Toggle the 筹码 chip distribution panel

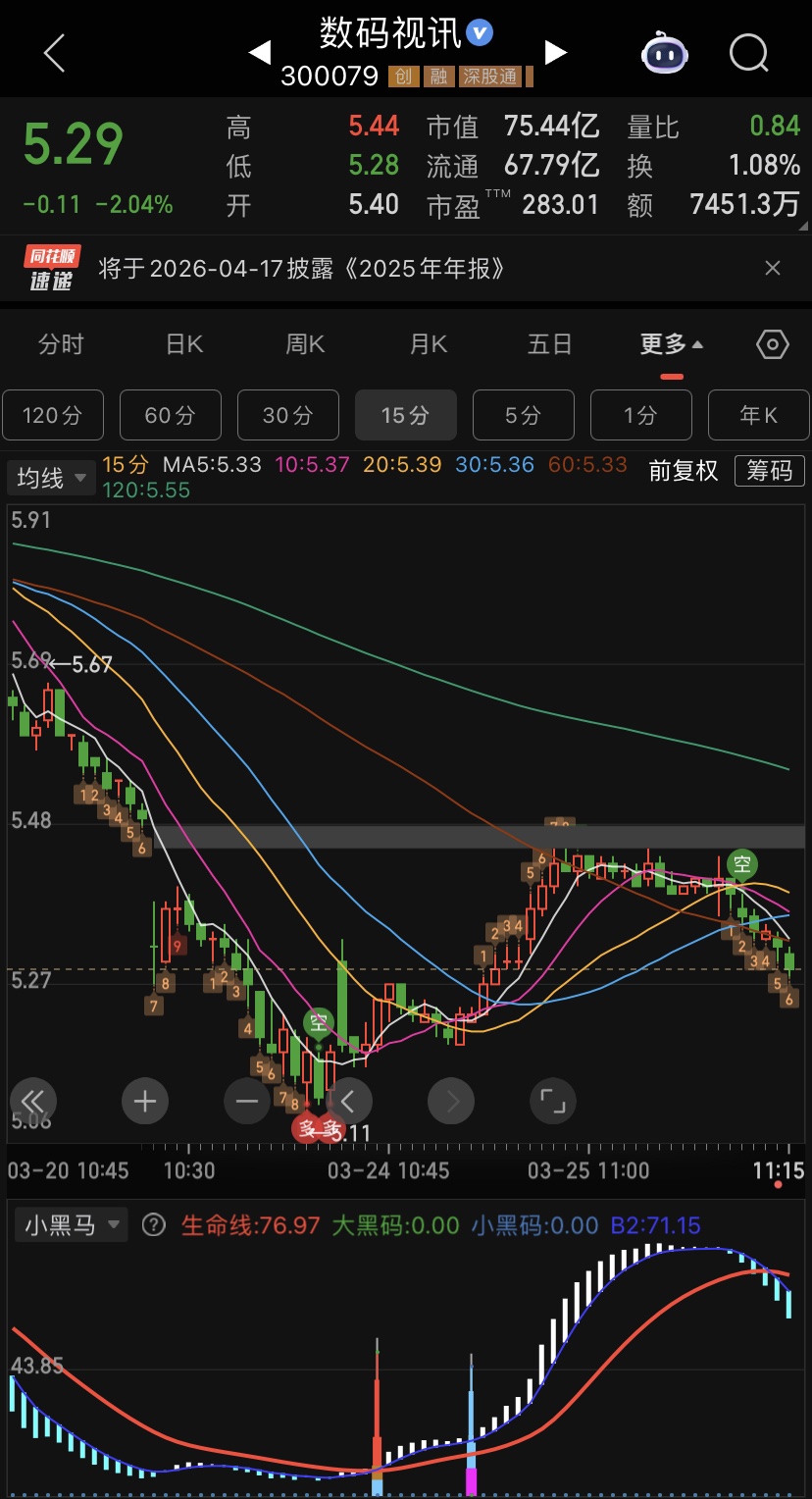tap(769, 471)
